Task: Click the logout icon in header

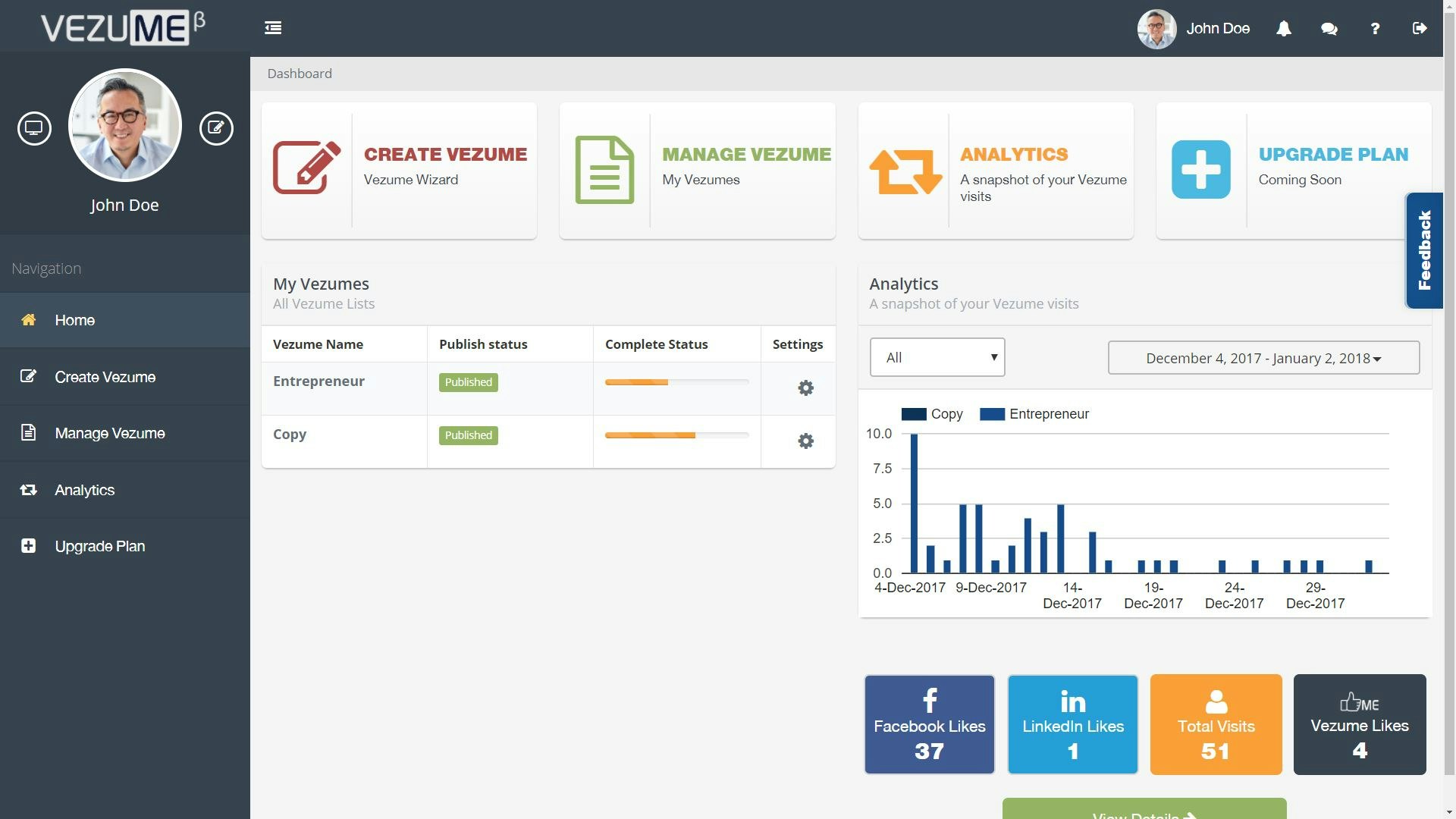Action: pyautogui.click(x=1420, y=29)
